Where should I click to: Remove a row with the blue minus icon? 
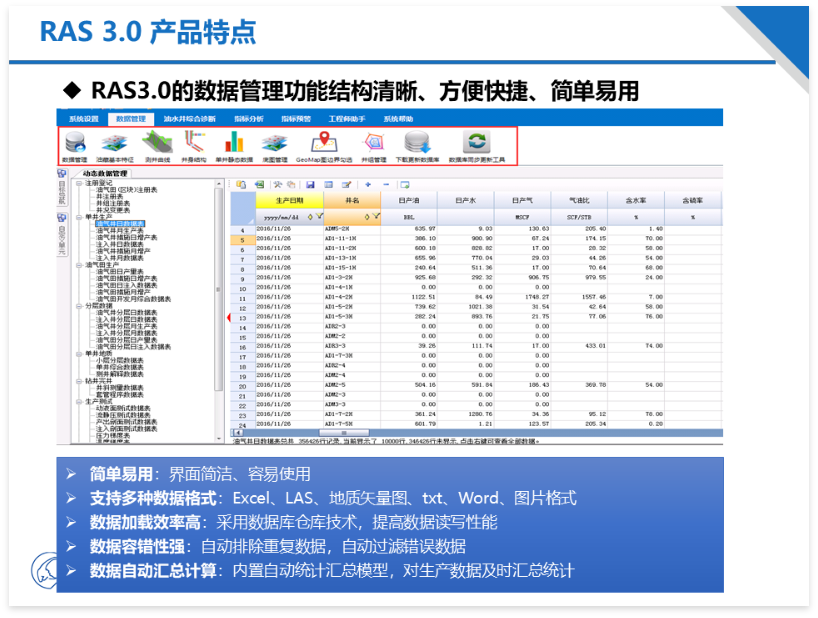(x=386, y=185)
